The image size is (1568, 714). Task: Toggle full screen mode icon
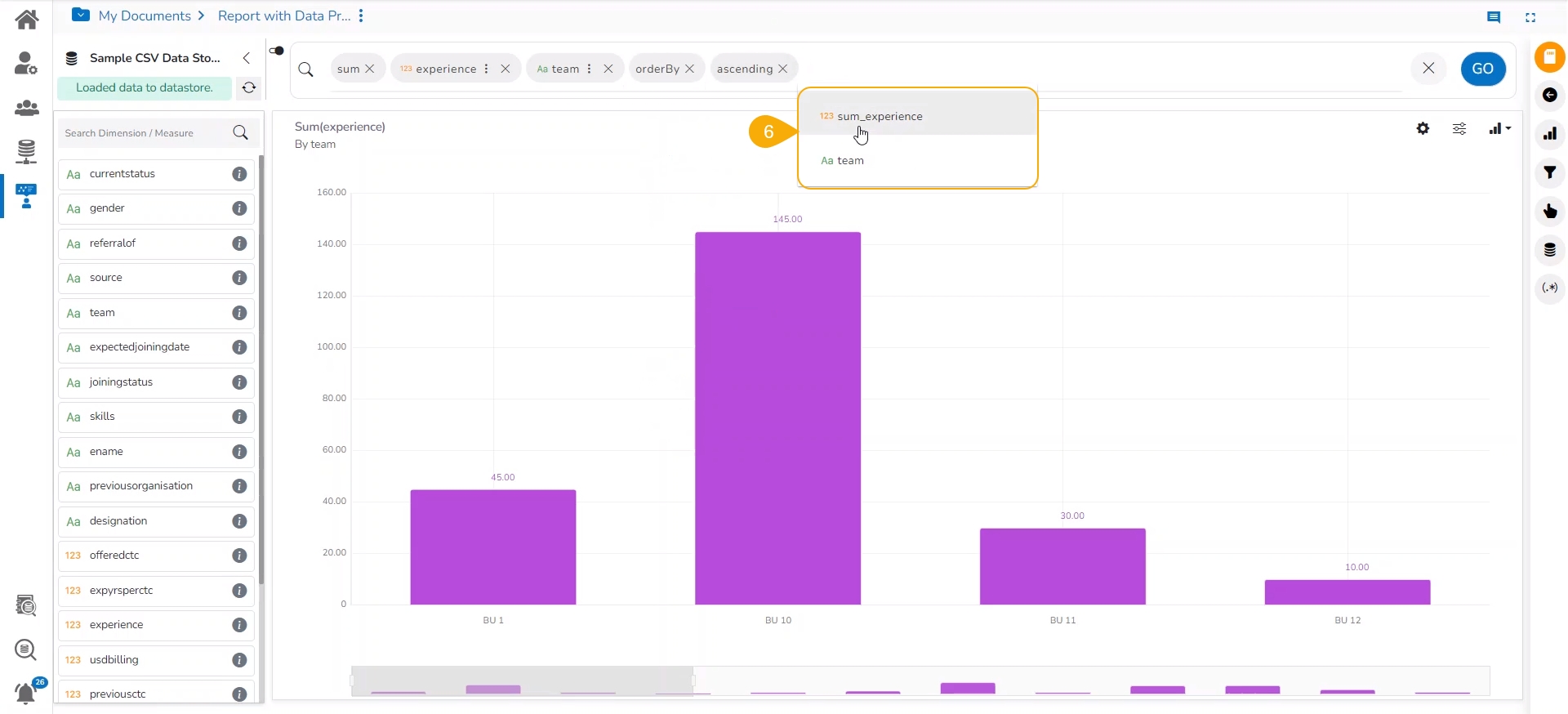point(1530,17)
